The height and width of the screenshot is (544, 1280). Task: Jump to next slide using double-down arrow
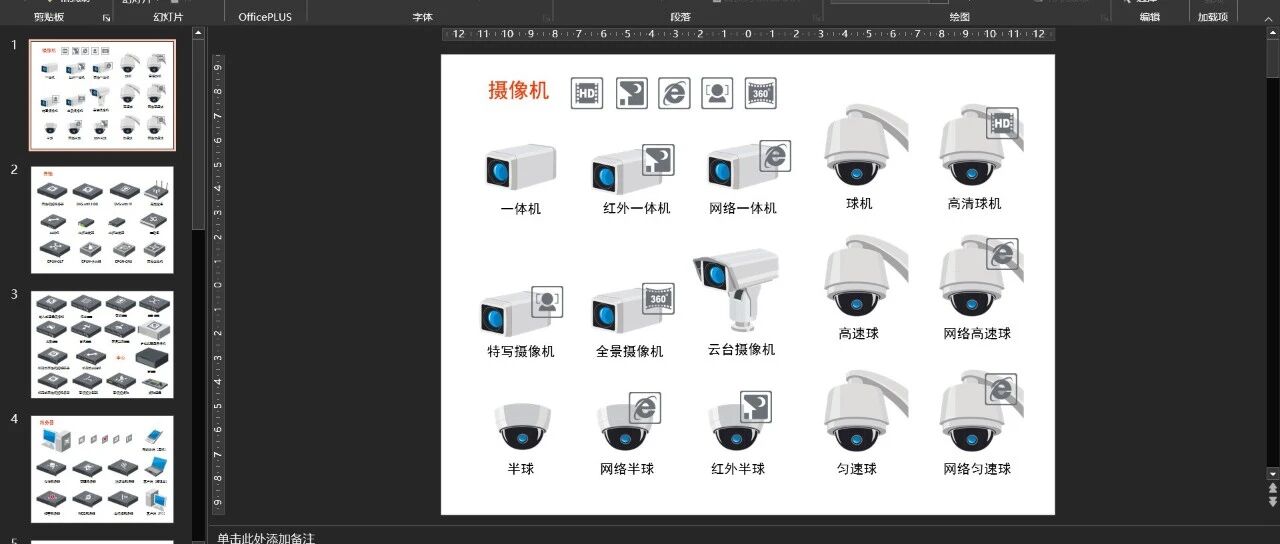(1273, 501)
